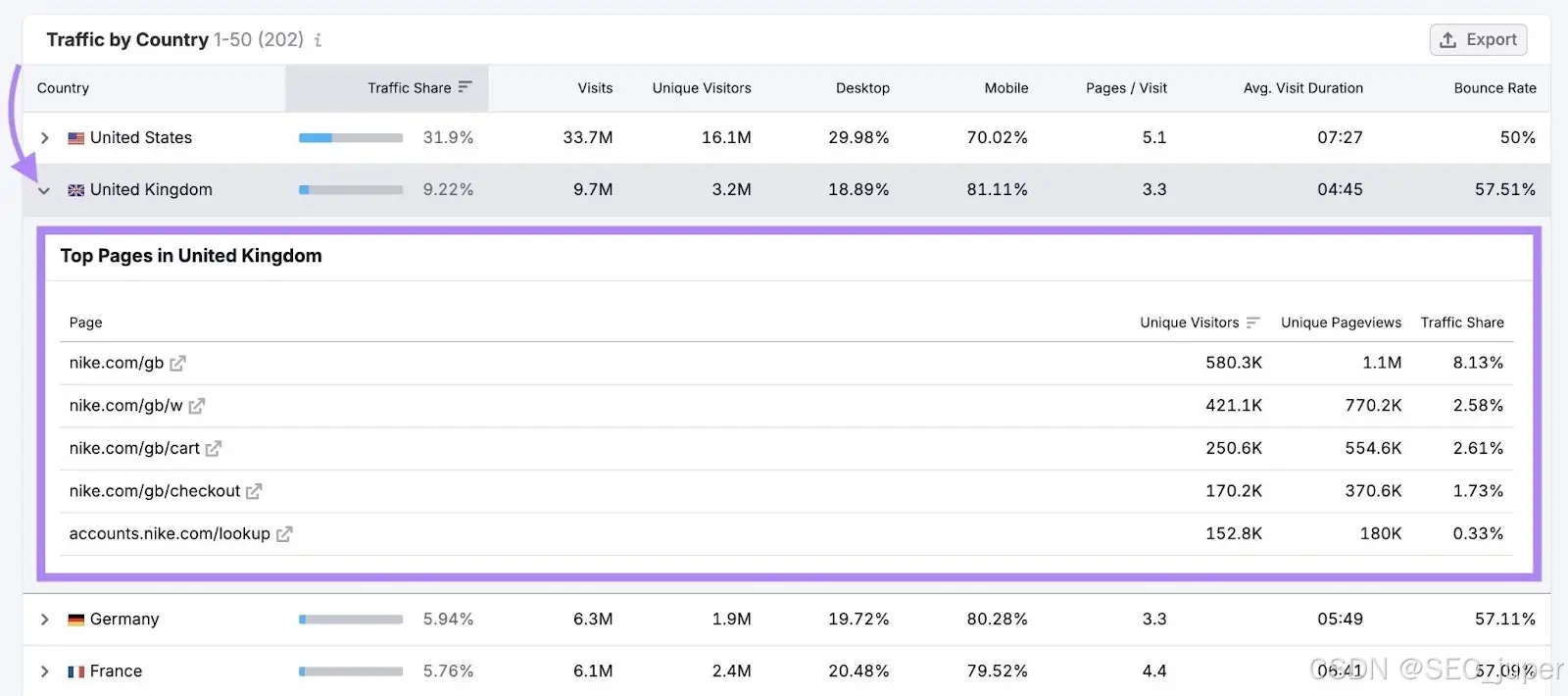Screen dimensions: 1568x696
Task: Click the France flag icon
Action: coord(75,671)
